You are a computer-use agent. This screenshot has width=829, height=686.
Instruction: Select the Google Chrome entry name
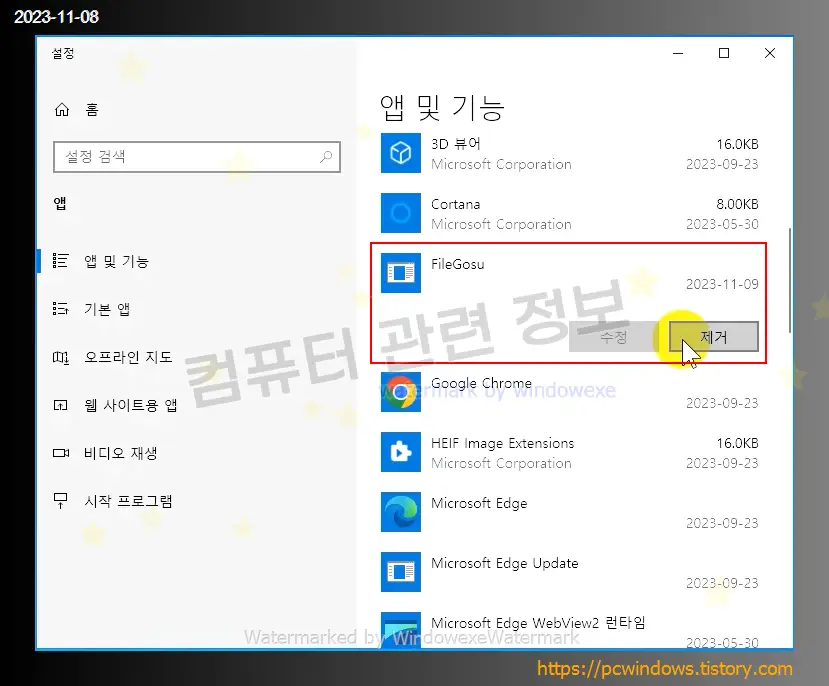[x=482, y=383]
